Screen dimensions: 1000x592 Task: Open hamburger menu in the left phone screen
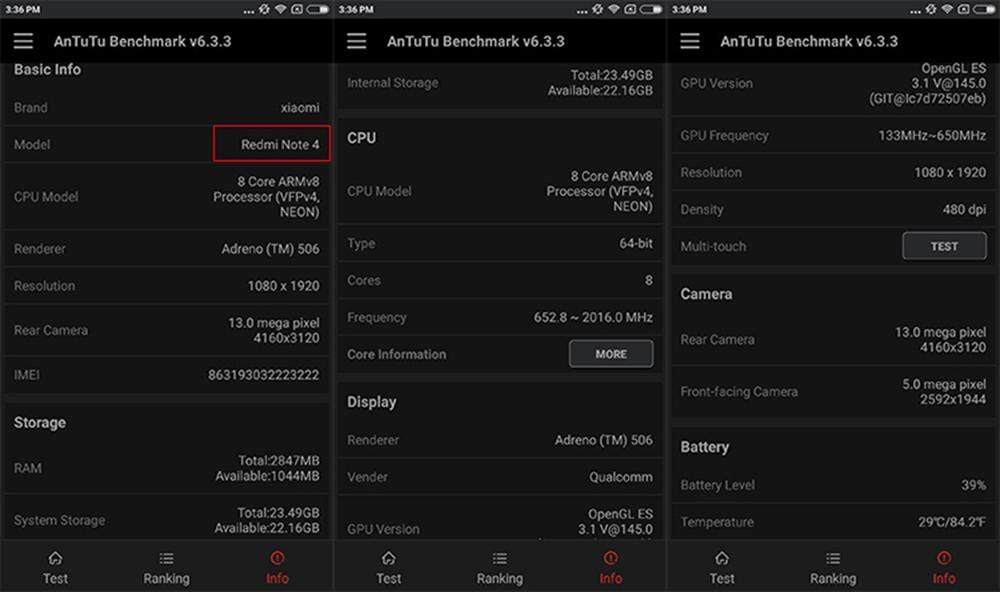[23, 42]
